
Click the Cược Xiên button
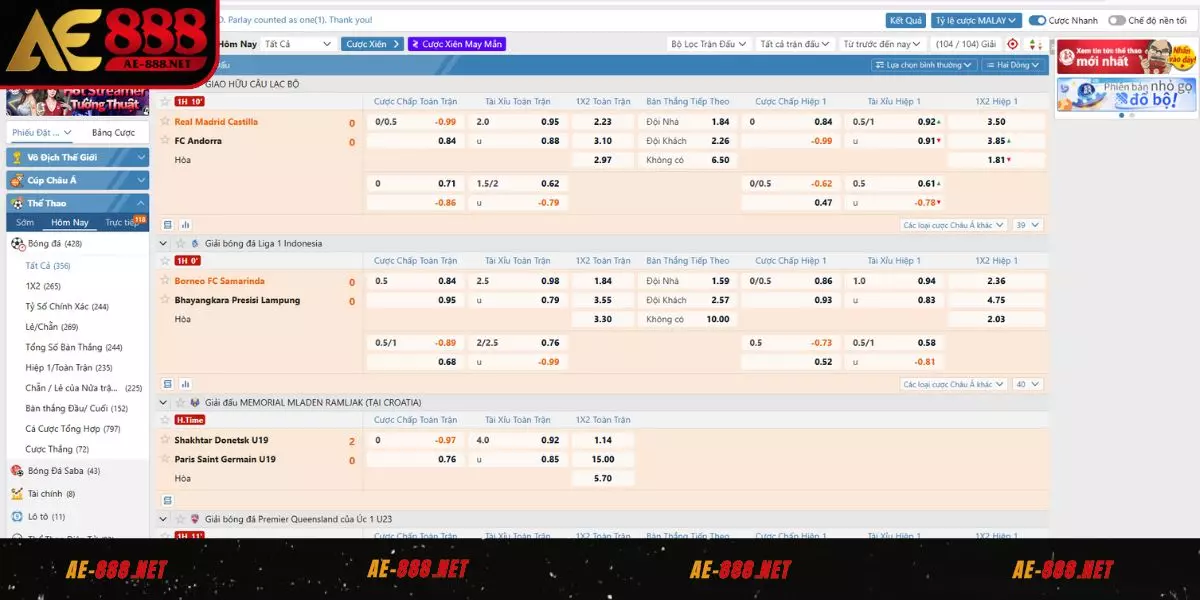pos(372,44)
